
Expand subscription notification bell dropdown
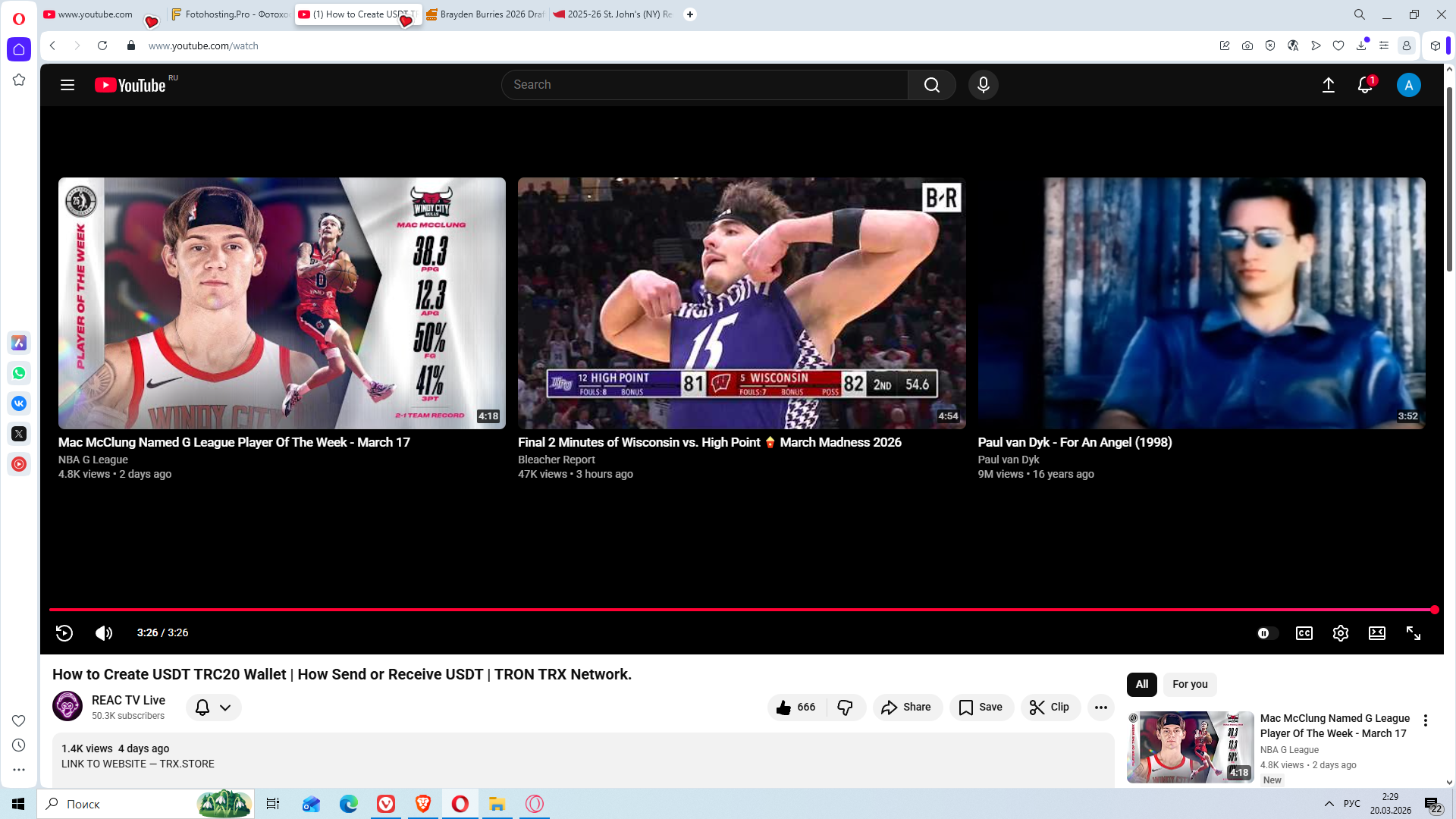(213, 707)
